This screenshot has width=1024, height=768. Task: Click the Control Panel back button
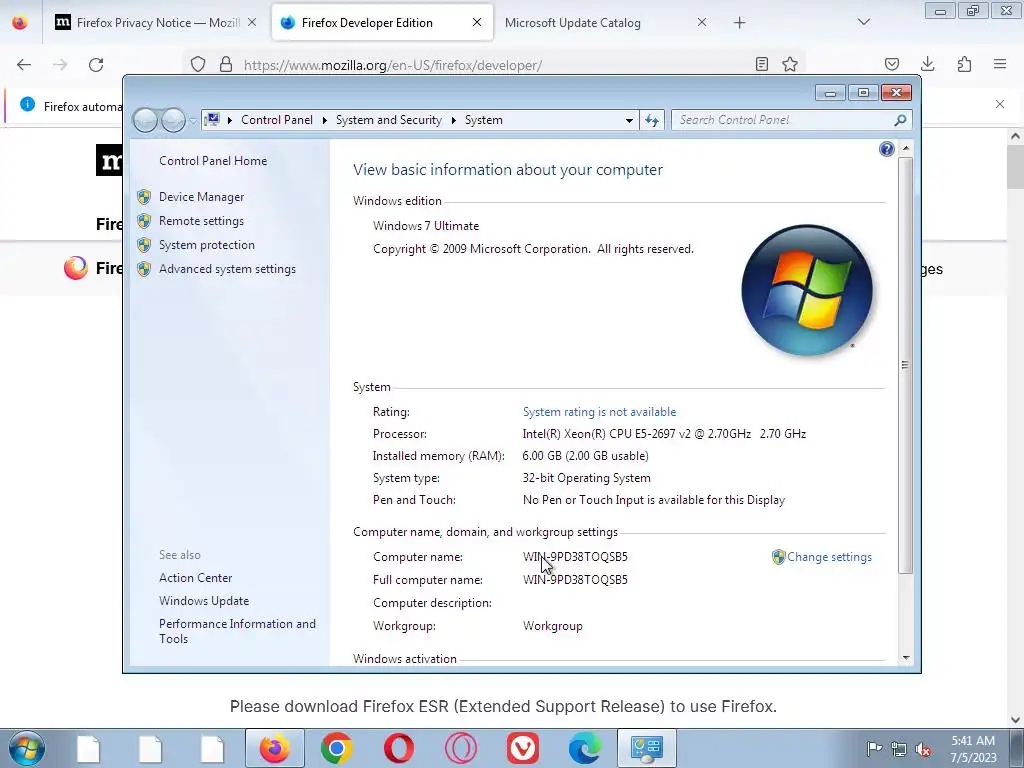145,120
